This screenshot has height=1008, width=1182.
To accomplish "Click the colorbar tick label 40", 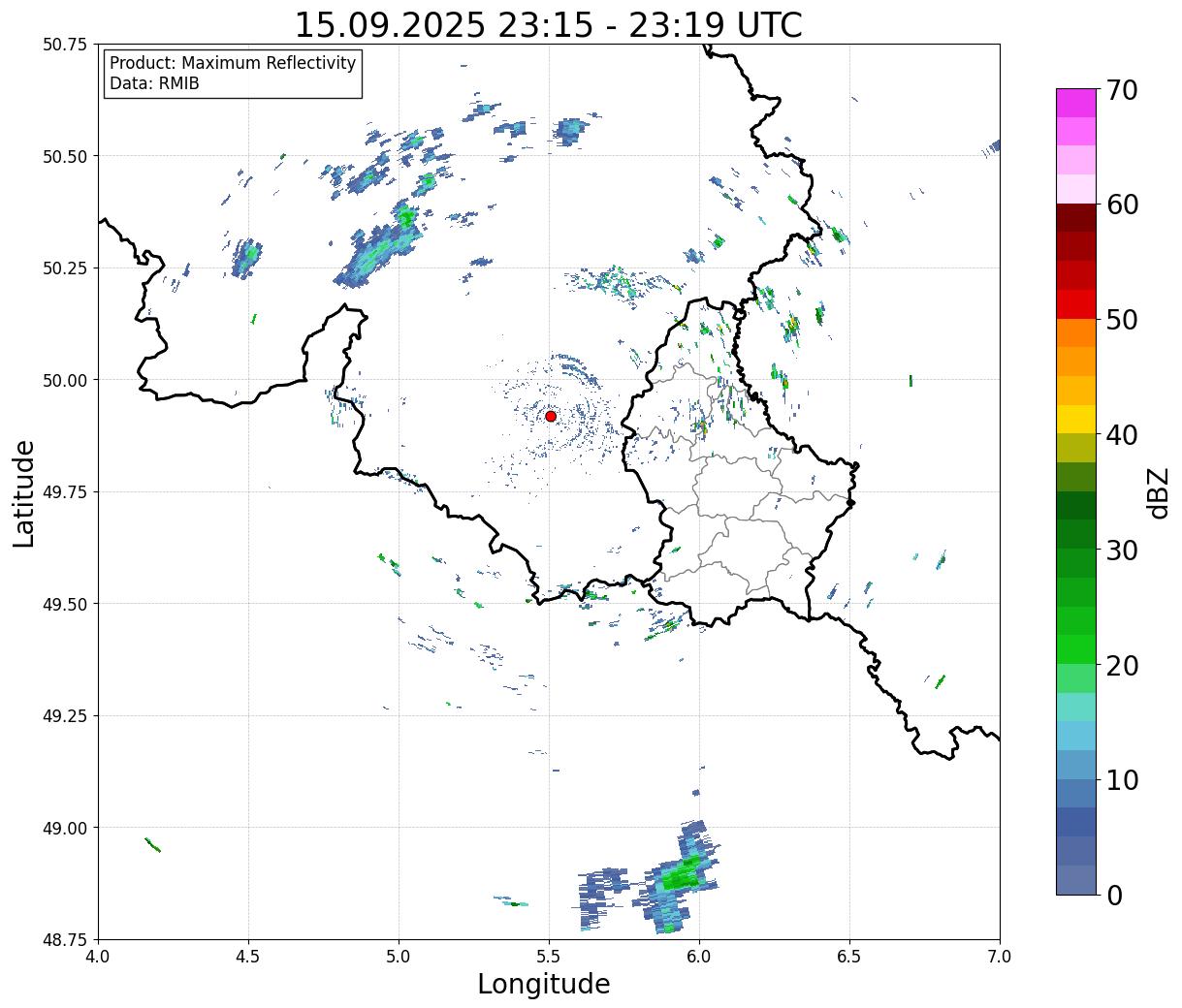I will click(x=1122, y=435).
